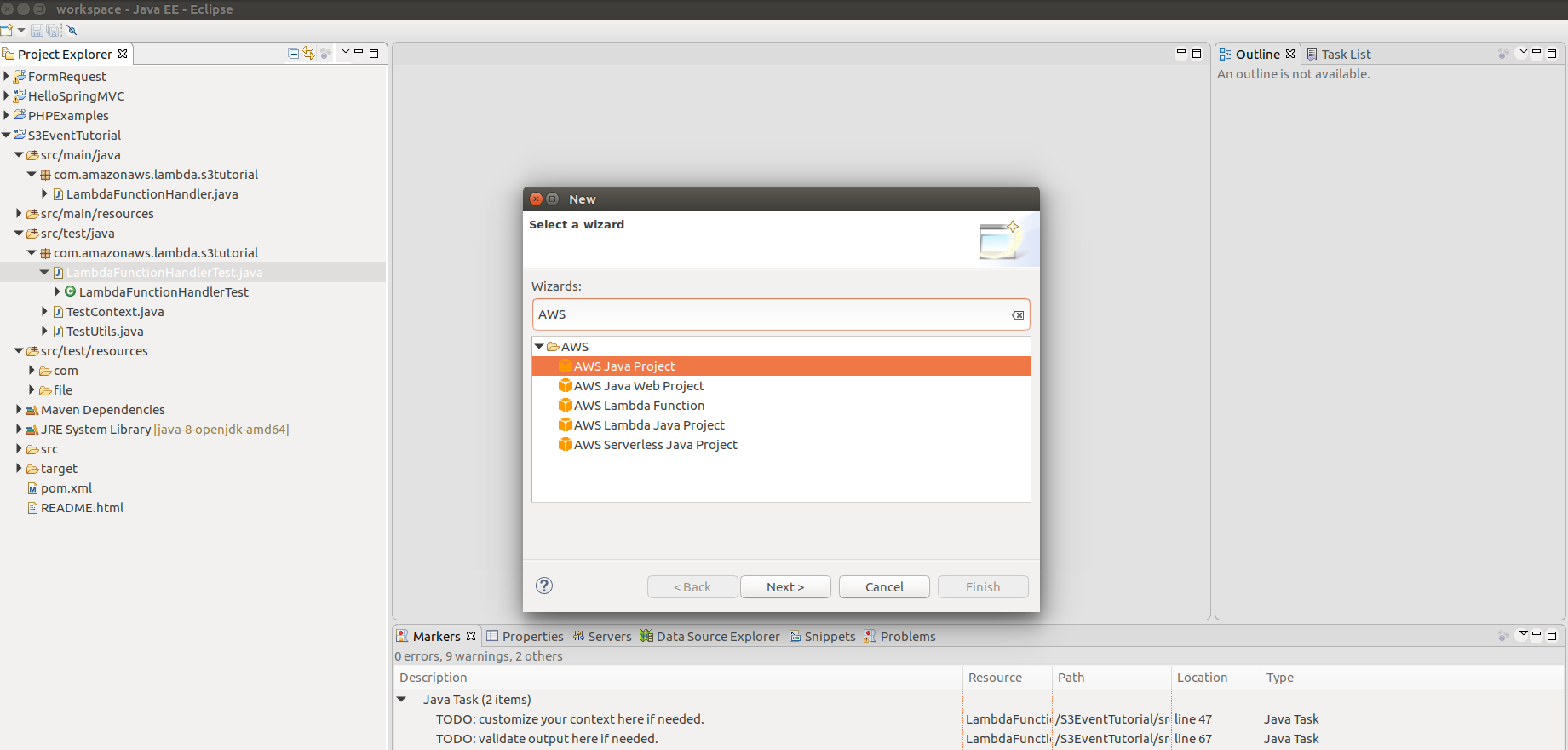Minimize the Markers panel
This screenshot has width=1568, height=750.
click(1536, 634)
